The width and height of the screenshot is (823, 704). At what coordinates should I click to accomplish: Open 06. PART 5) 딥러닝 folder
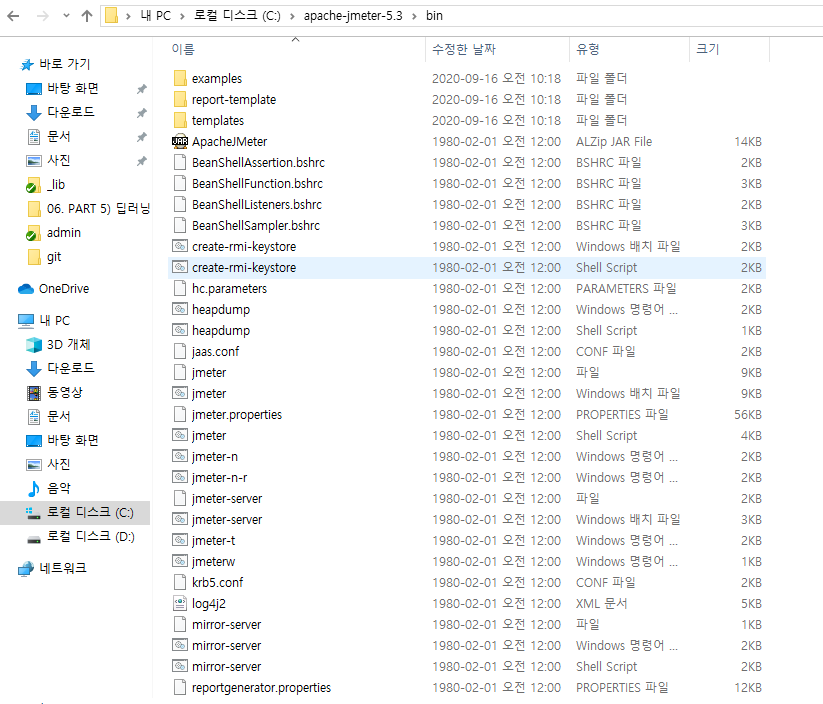(88, 209)
